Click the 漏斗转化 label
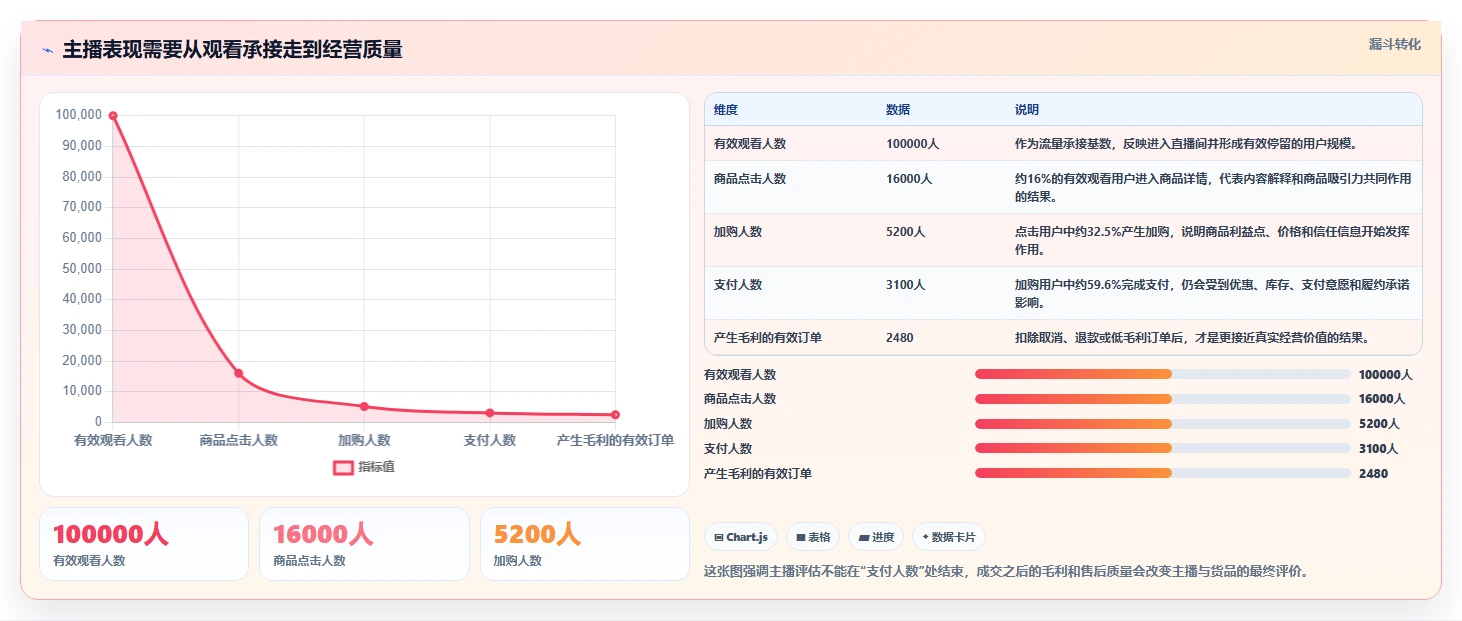1462x621 pixels. point(1394,44)
